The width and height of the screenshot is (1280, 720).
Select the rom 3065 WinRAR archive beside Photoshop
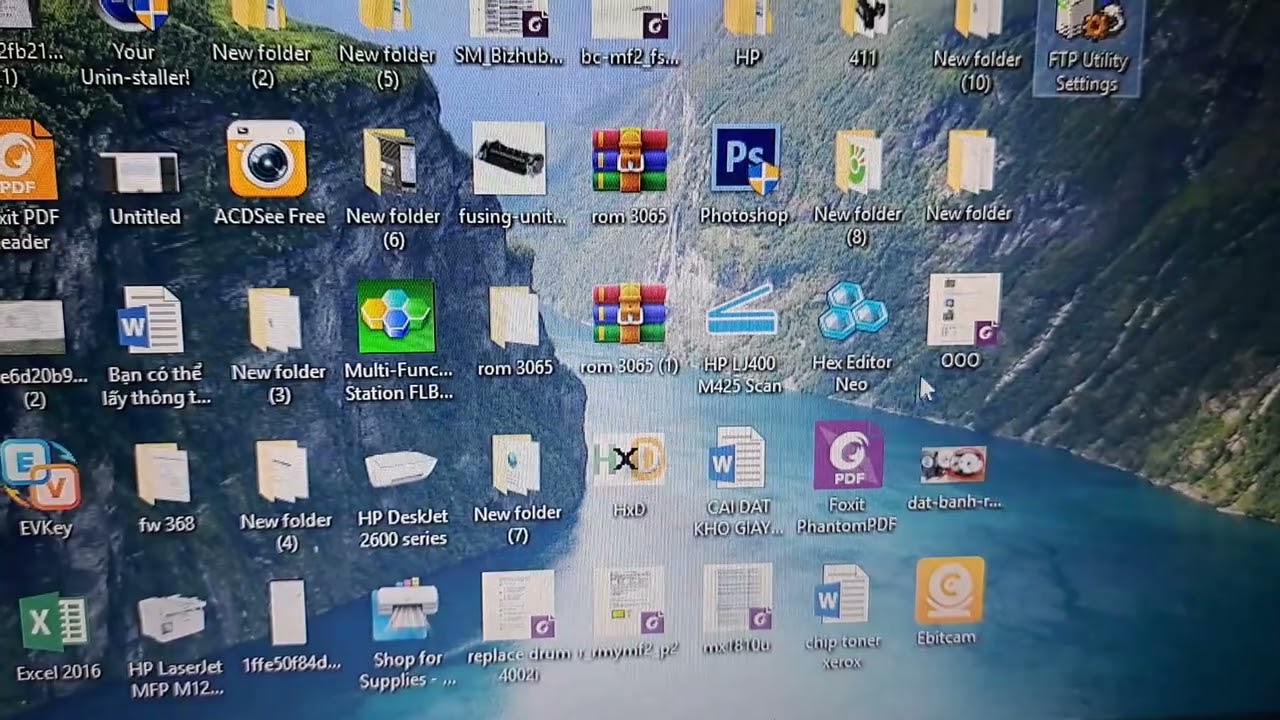point(629,159)
